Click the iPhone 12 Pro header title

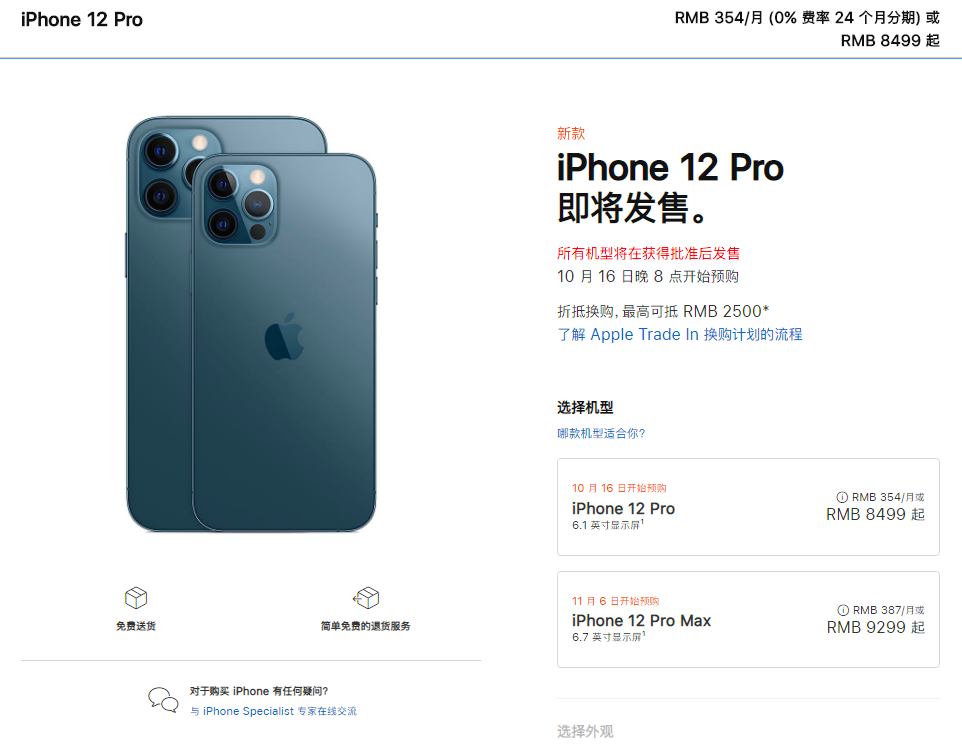pyautogui.click(x=82, y=20)
